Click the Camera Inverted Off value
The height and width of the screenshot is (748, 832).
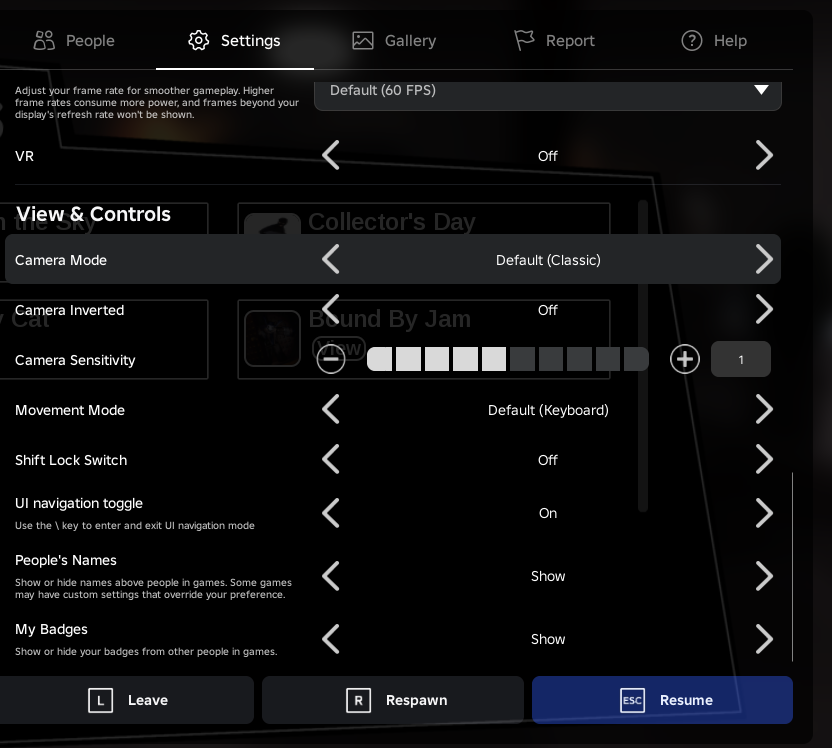click(548, 310)
